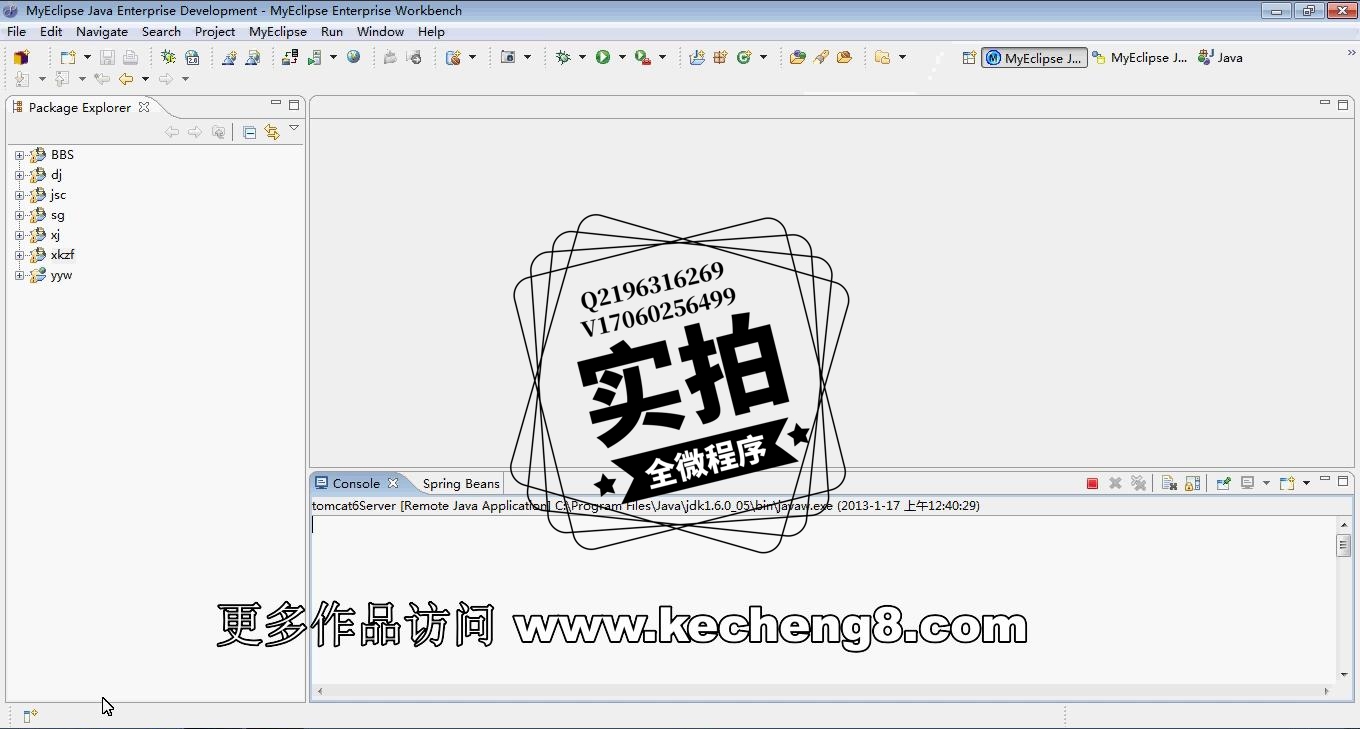Click the New wizard toolbar icon

(x=68, y=58)
